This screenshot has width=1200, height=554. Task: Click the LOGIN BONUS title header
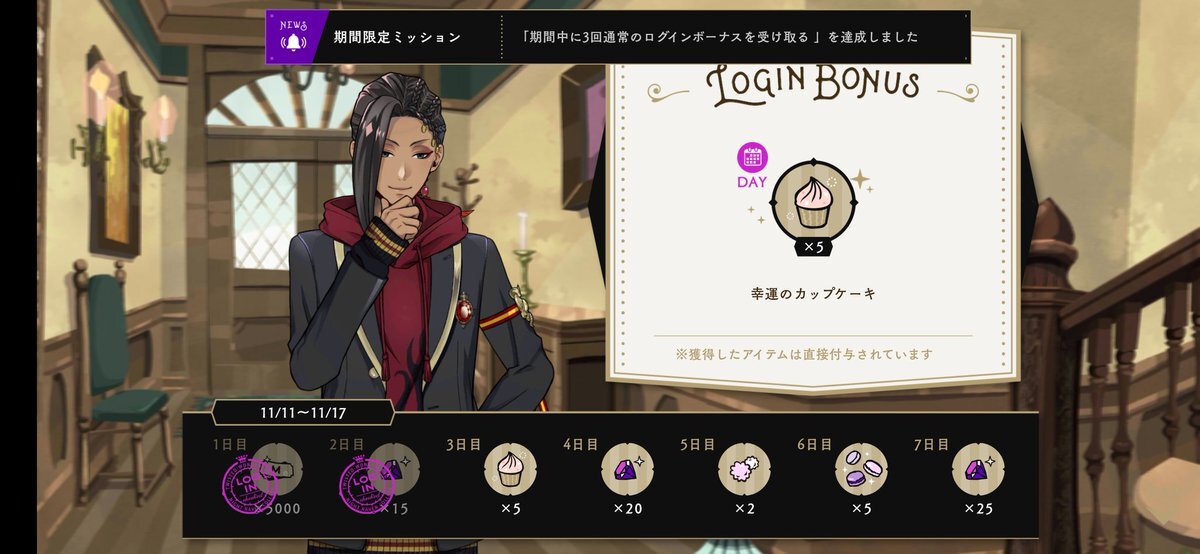tap(813, 85)
